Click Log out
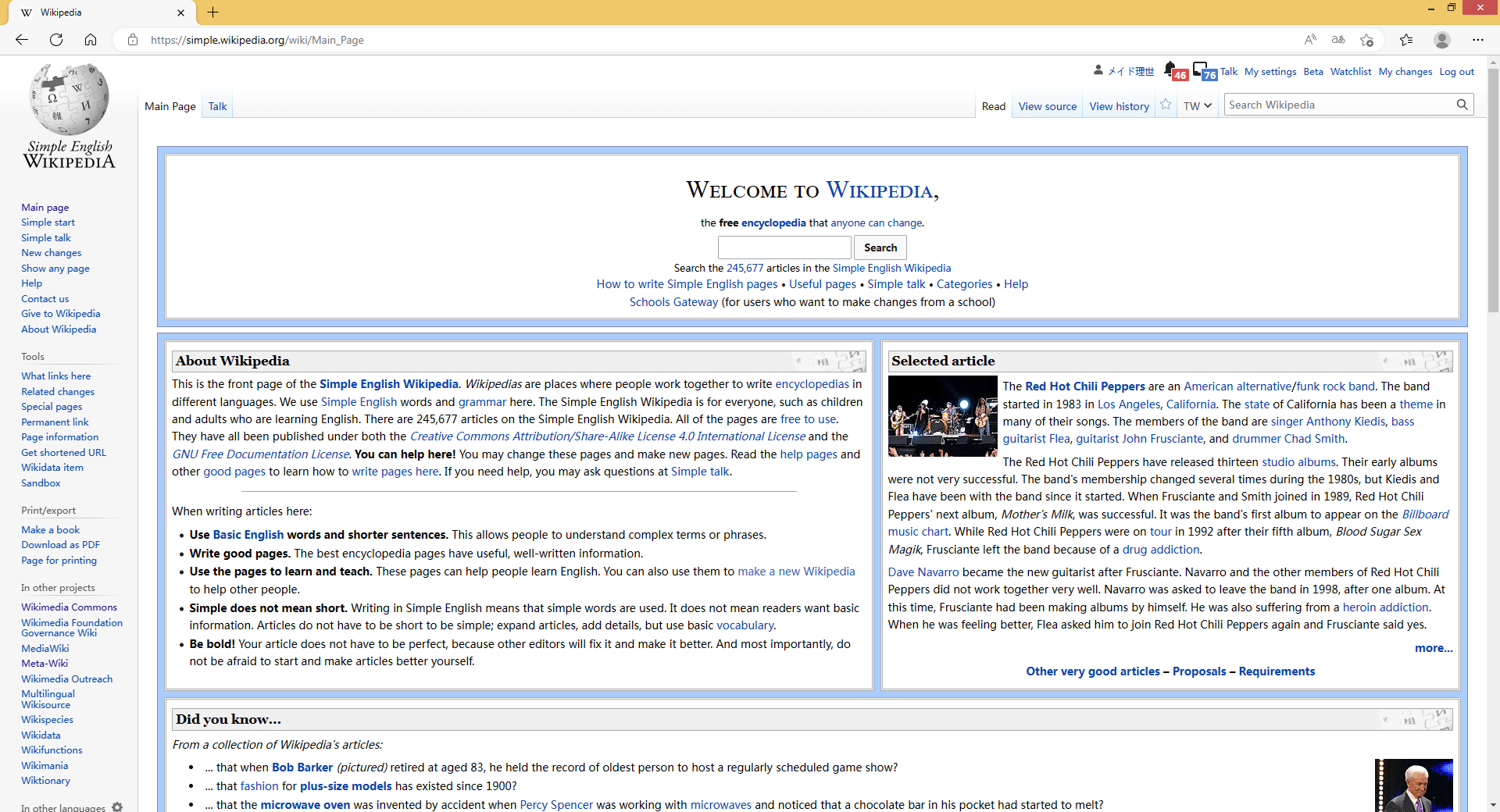This screenshot has height=812, width=1500. [1457, 71]
